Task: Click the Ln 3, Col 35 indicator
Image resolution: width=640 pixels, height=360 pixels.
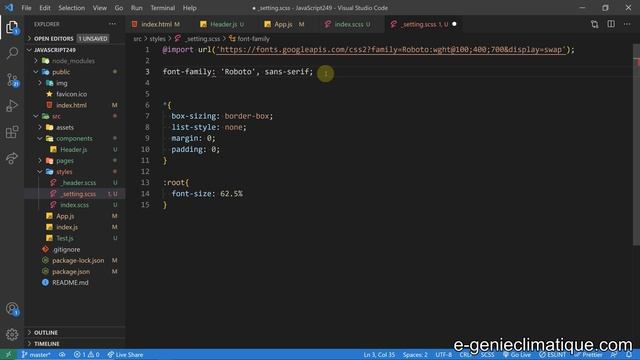Action: [379, 355]
